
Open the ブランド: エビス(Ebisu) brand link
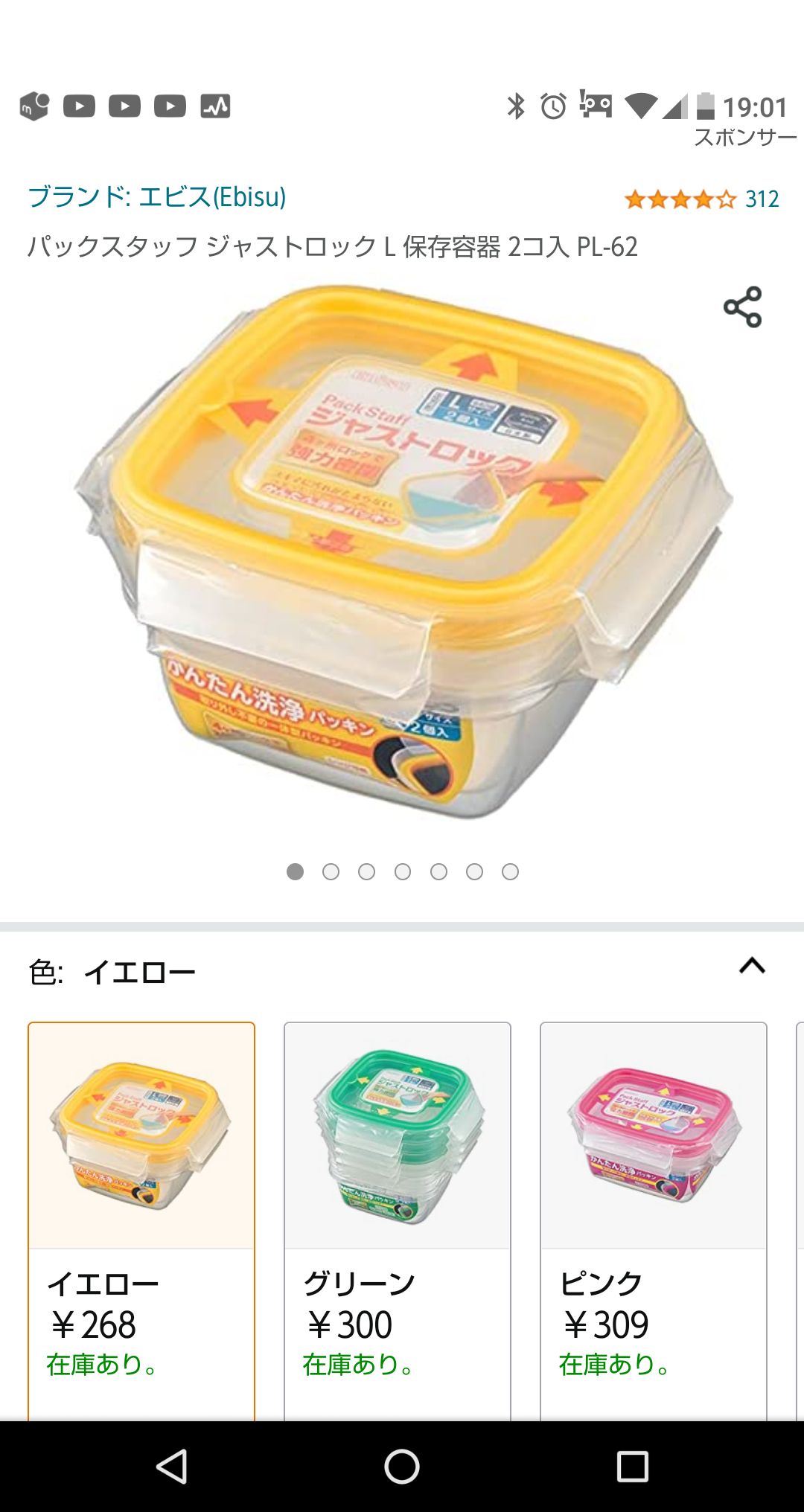click(x=157, y=197)
